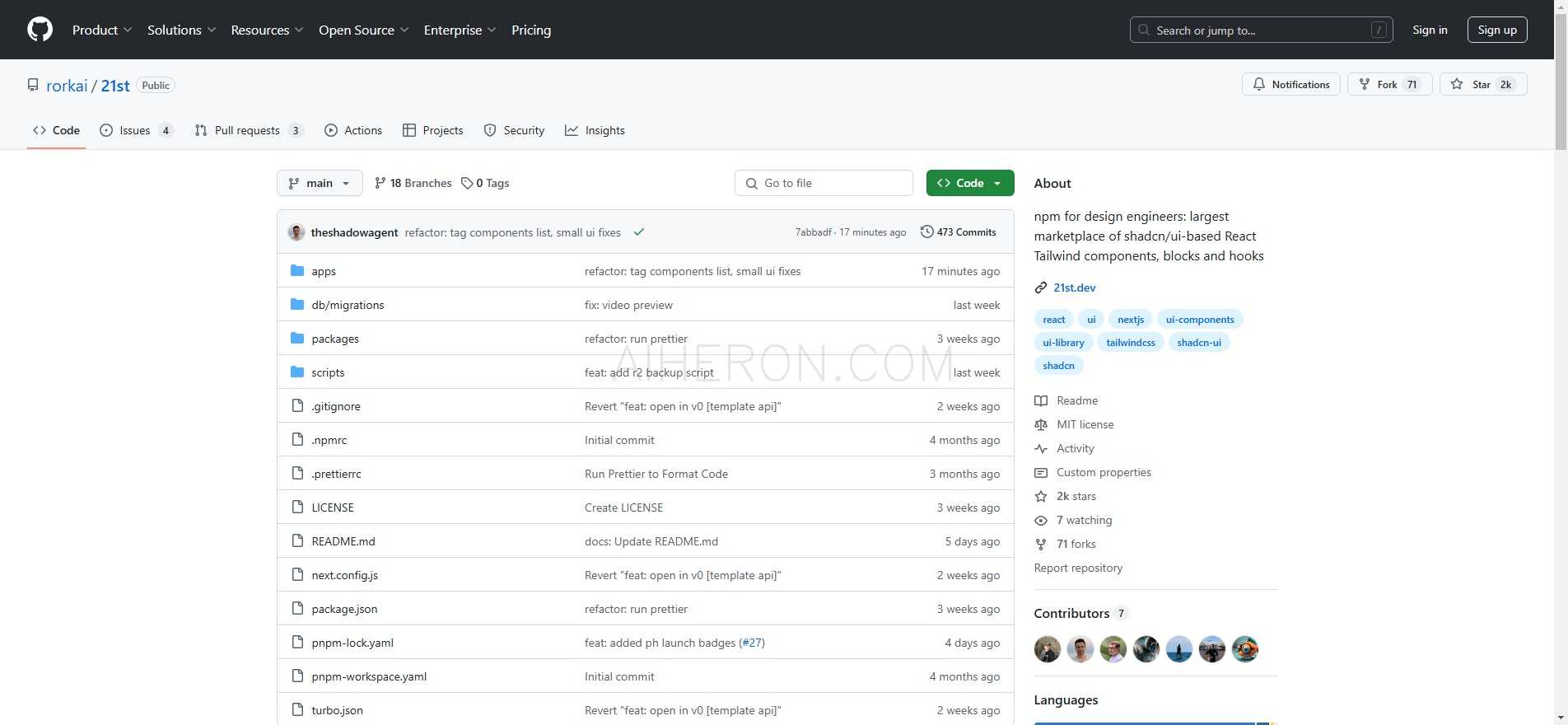Click the ui-components topic tag
Image resolution: width=1568 pixels, height=725 pixels.
tap(1200, 320)
